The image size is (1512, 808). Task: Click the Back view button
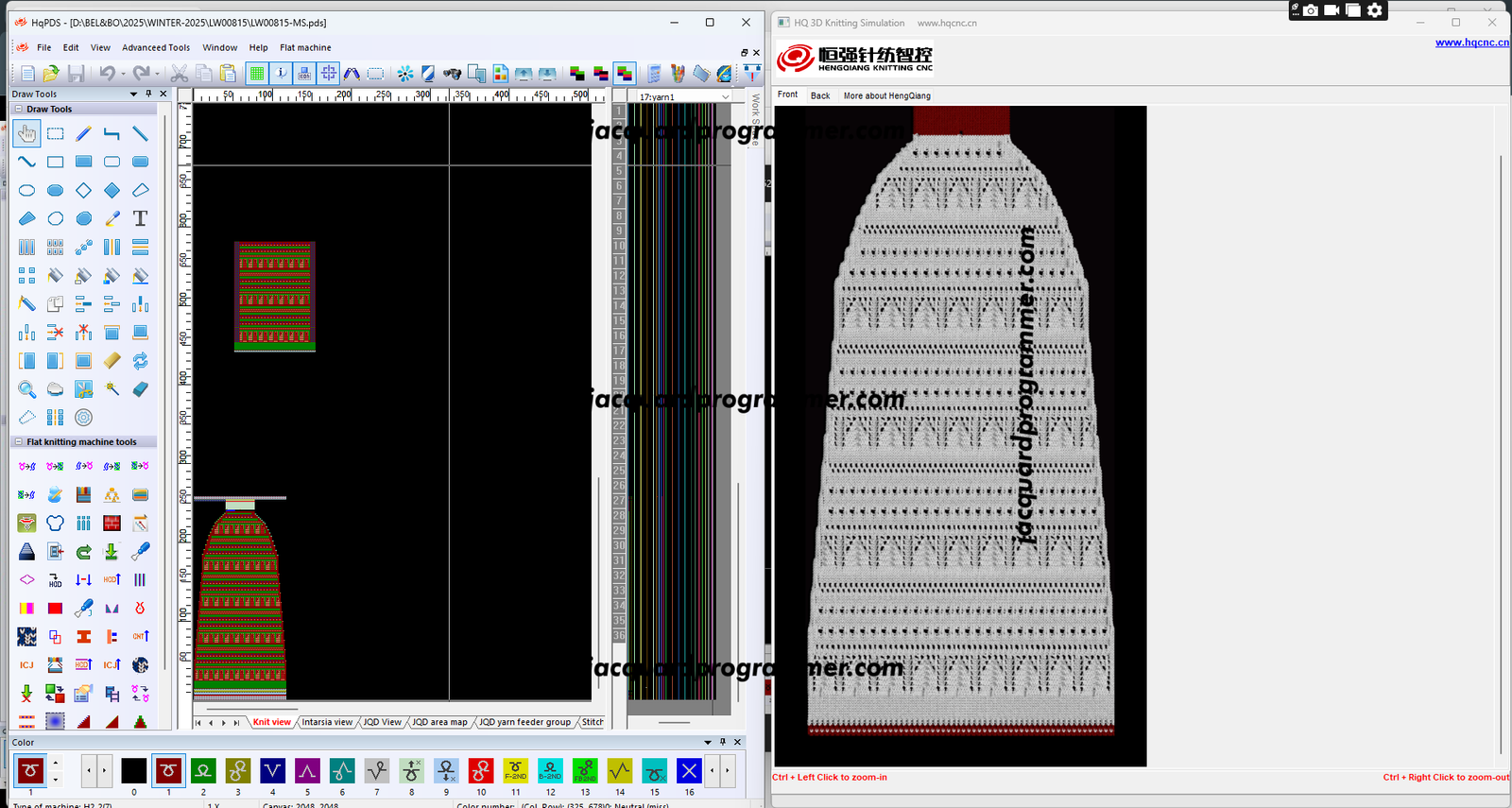pos(820,95)
